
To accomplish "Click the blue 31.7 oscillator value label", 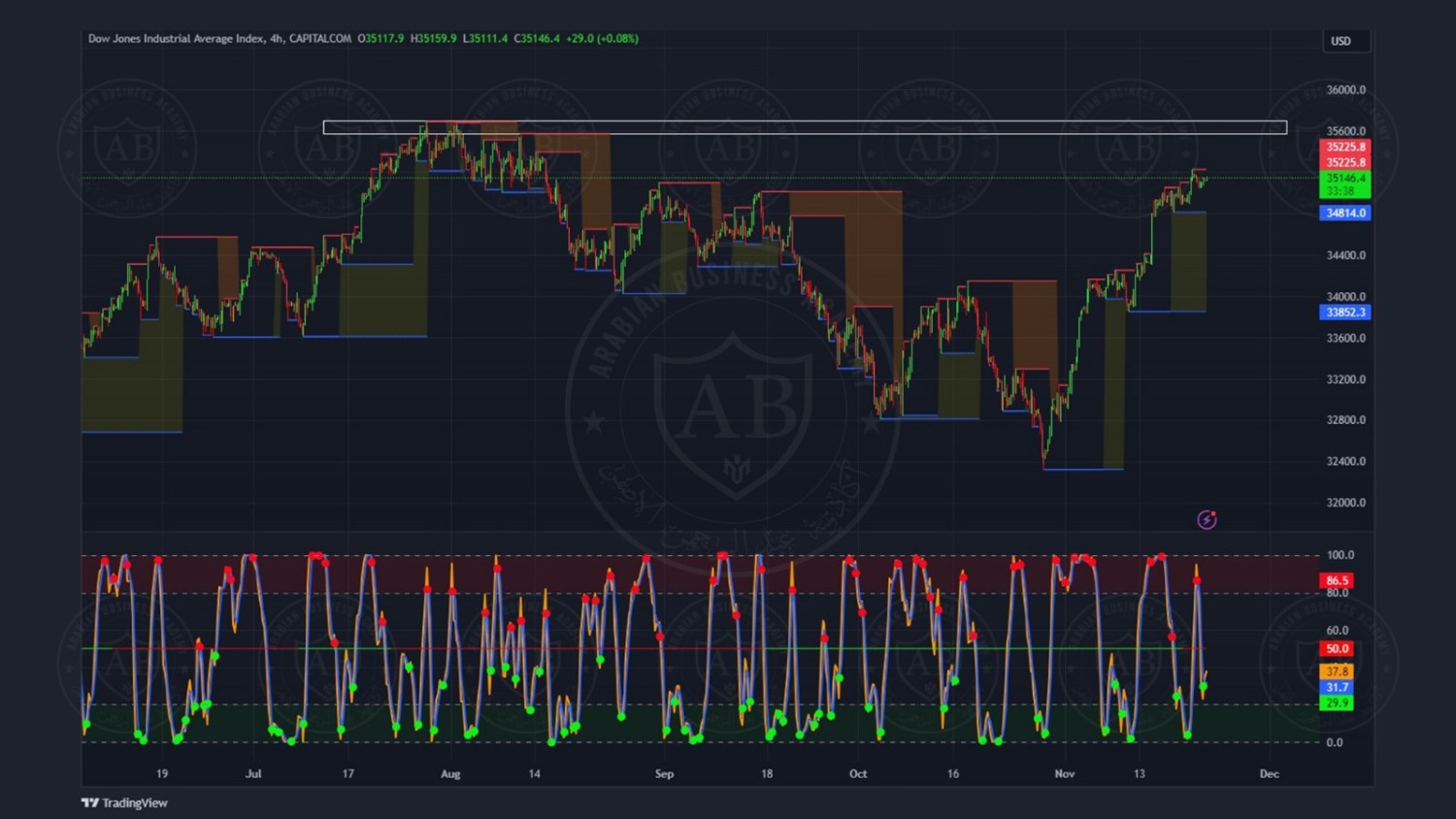I will point(1337,687).
